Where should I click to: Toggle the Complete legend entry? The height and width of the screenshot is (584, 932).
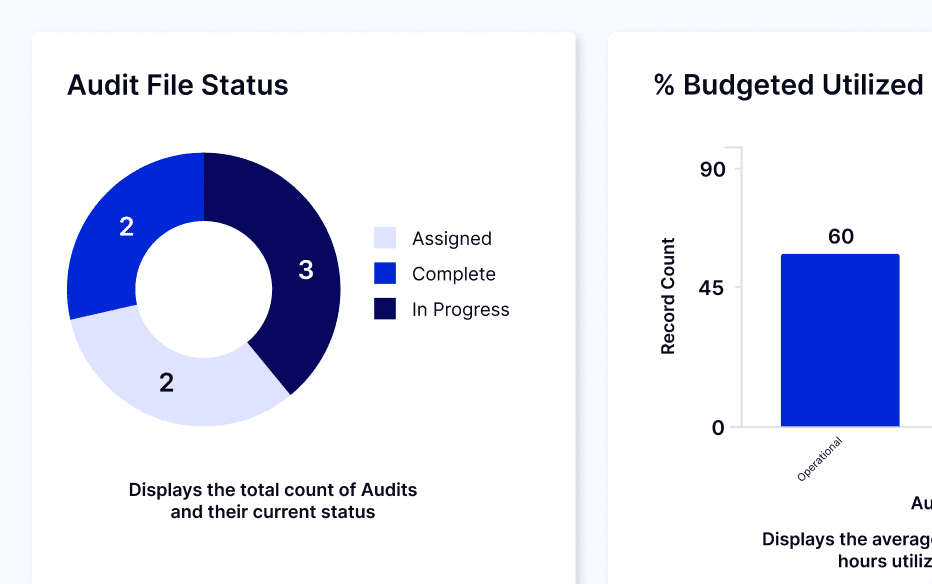coord(454,273)
